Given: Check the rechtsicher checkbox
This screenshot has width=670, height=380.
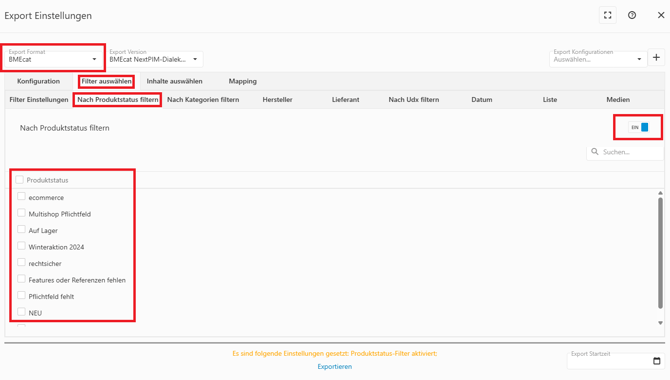Looking at the screenshot, I should (21, 262).
